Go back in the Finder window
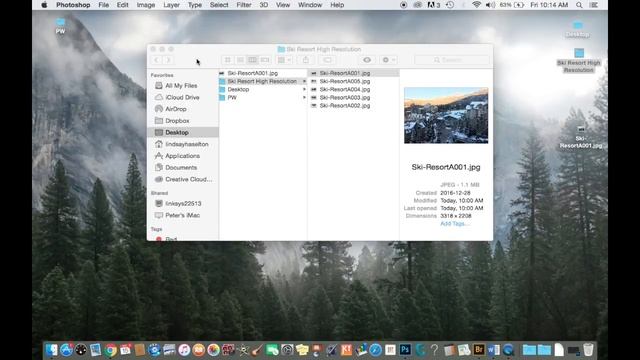640x360 pixels. pos(157,60)
